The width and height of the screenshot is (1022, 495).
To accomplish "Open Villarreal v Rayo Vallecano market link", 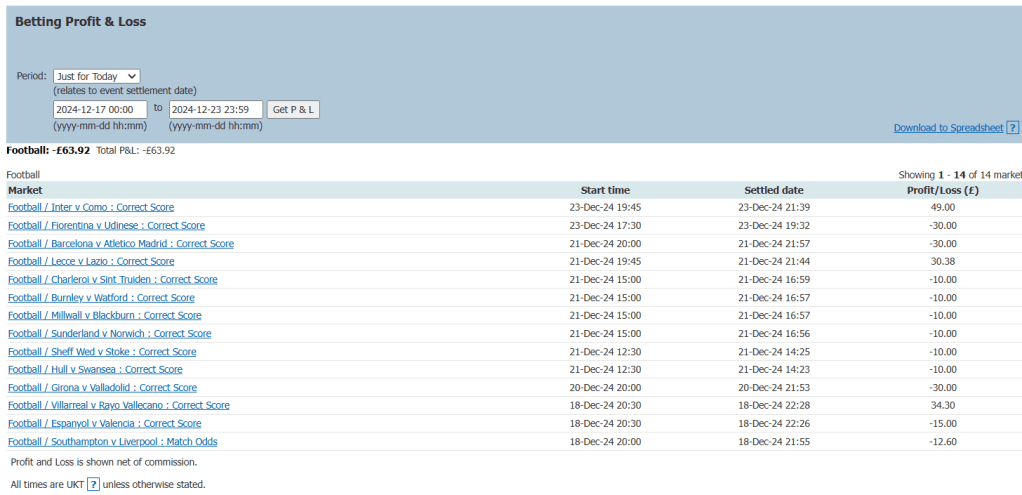I will (119, 406).
